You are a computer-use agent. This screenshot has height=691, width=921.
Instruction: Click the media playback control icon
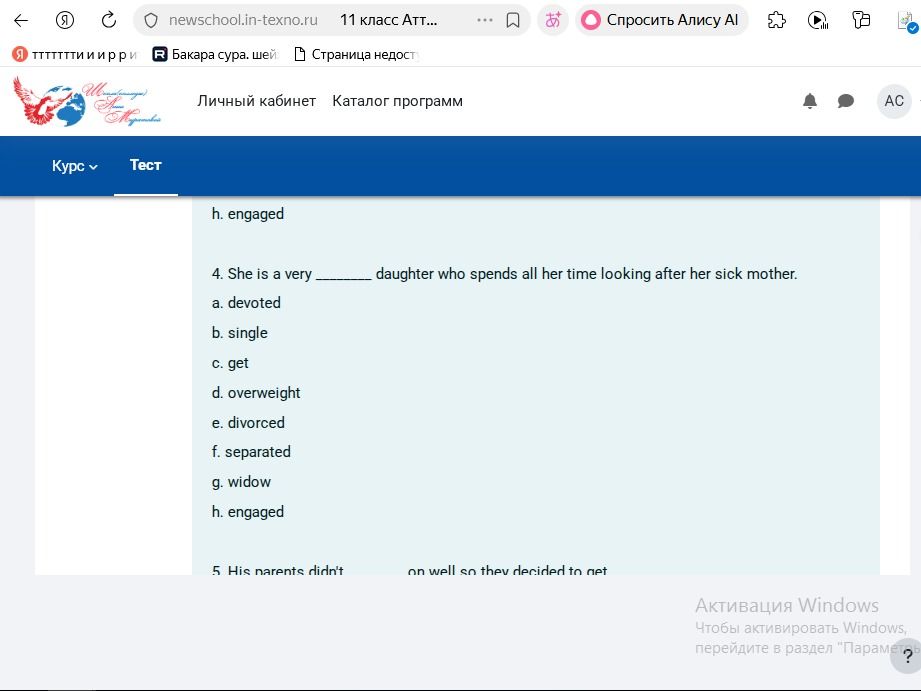tap(818, 21)
